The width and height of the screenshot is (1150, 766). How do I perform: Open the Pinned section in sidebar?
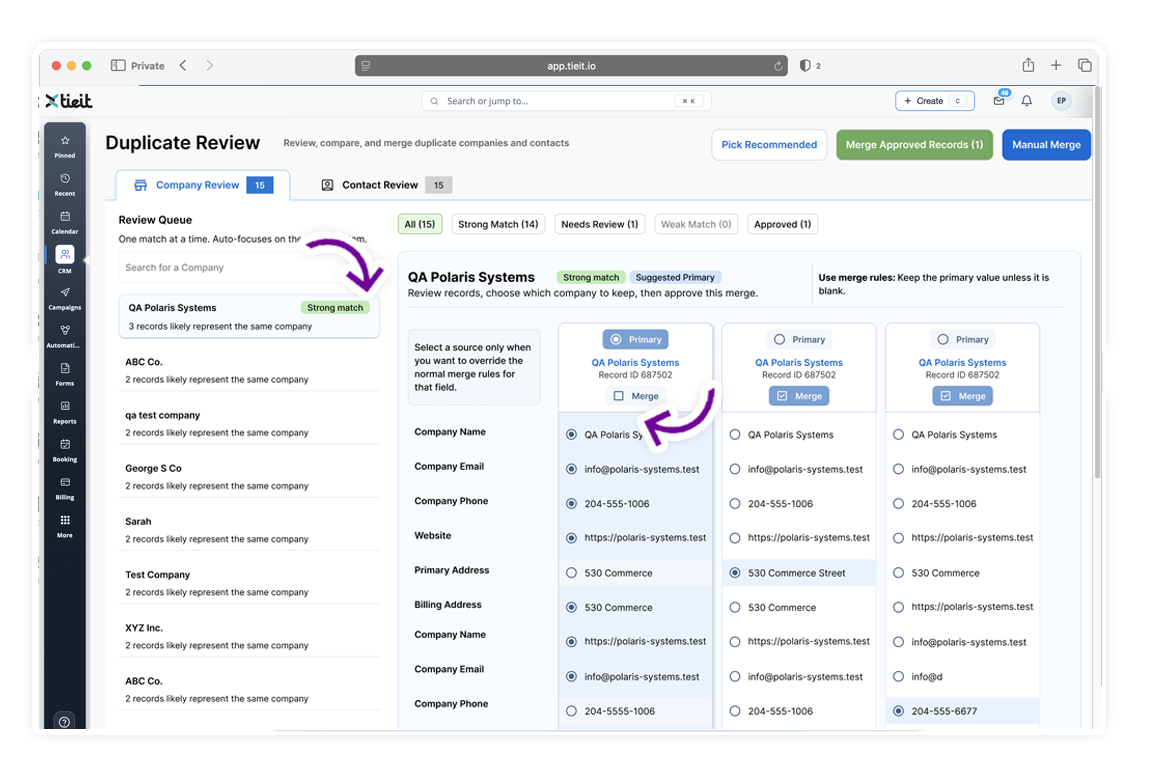coord(65,146)
